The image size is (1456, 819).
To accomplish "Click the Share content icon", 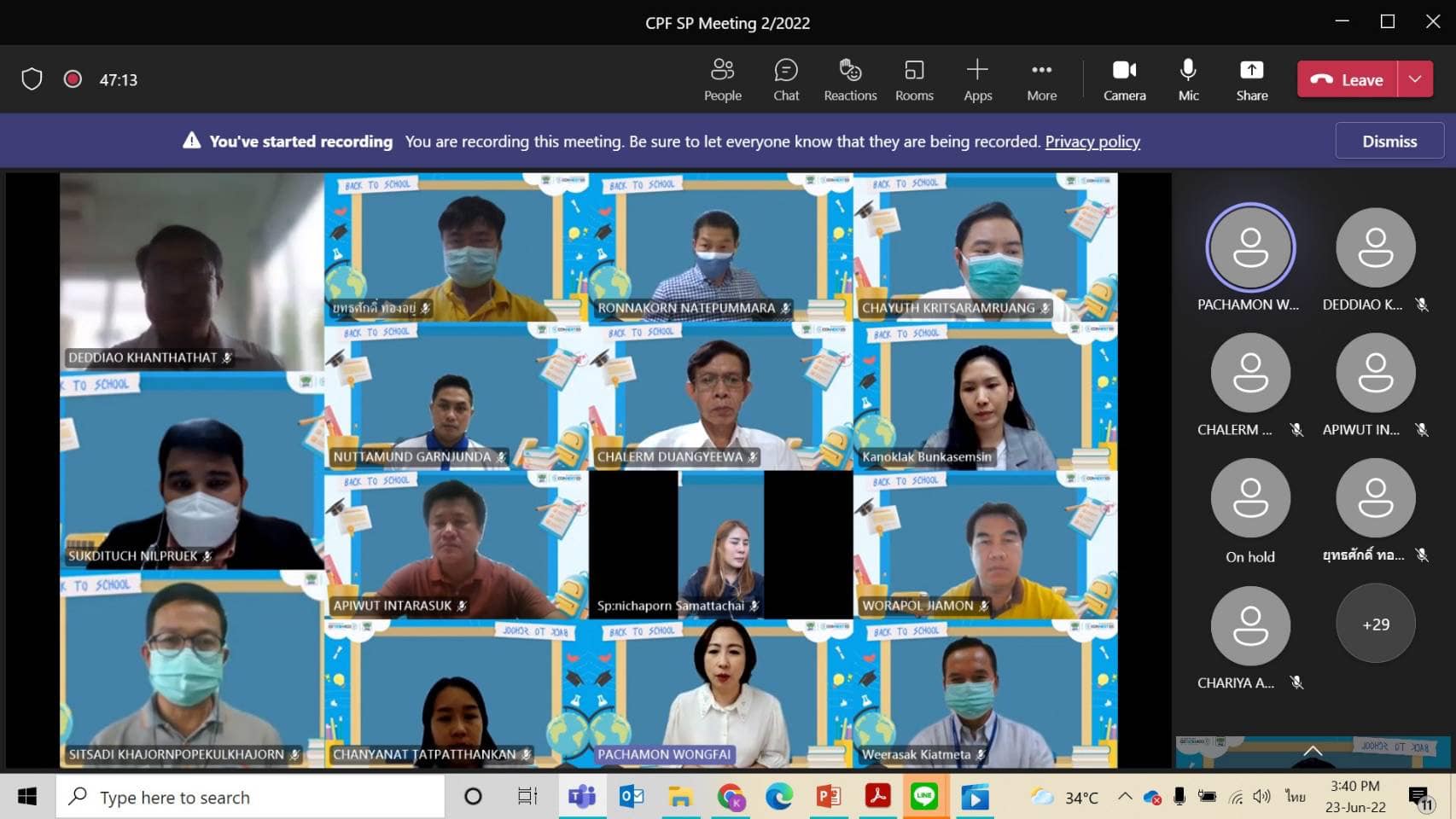I will click(1251, 79).
